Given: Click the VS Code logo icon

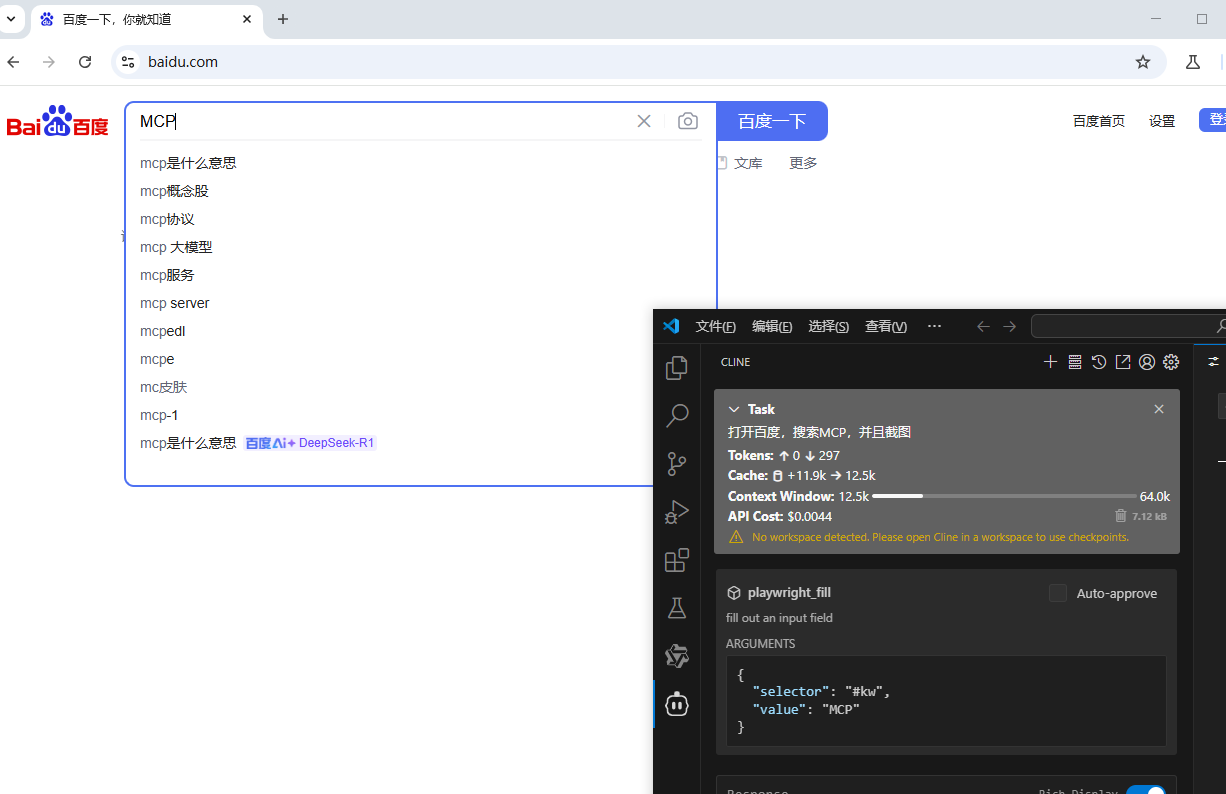Looking at the screenshot, I should coord(671,326).
